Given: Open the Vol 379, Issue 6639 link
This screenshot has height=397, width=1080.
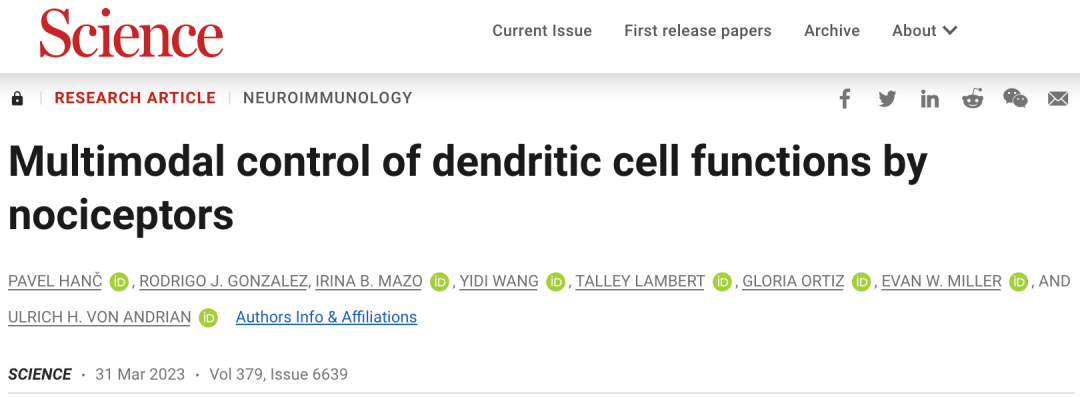Looking at the screenshot, I should [x=278, y=374].
